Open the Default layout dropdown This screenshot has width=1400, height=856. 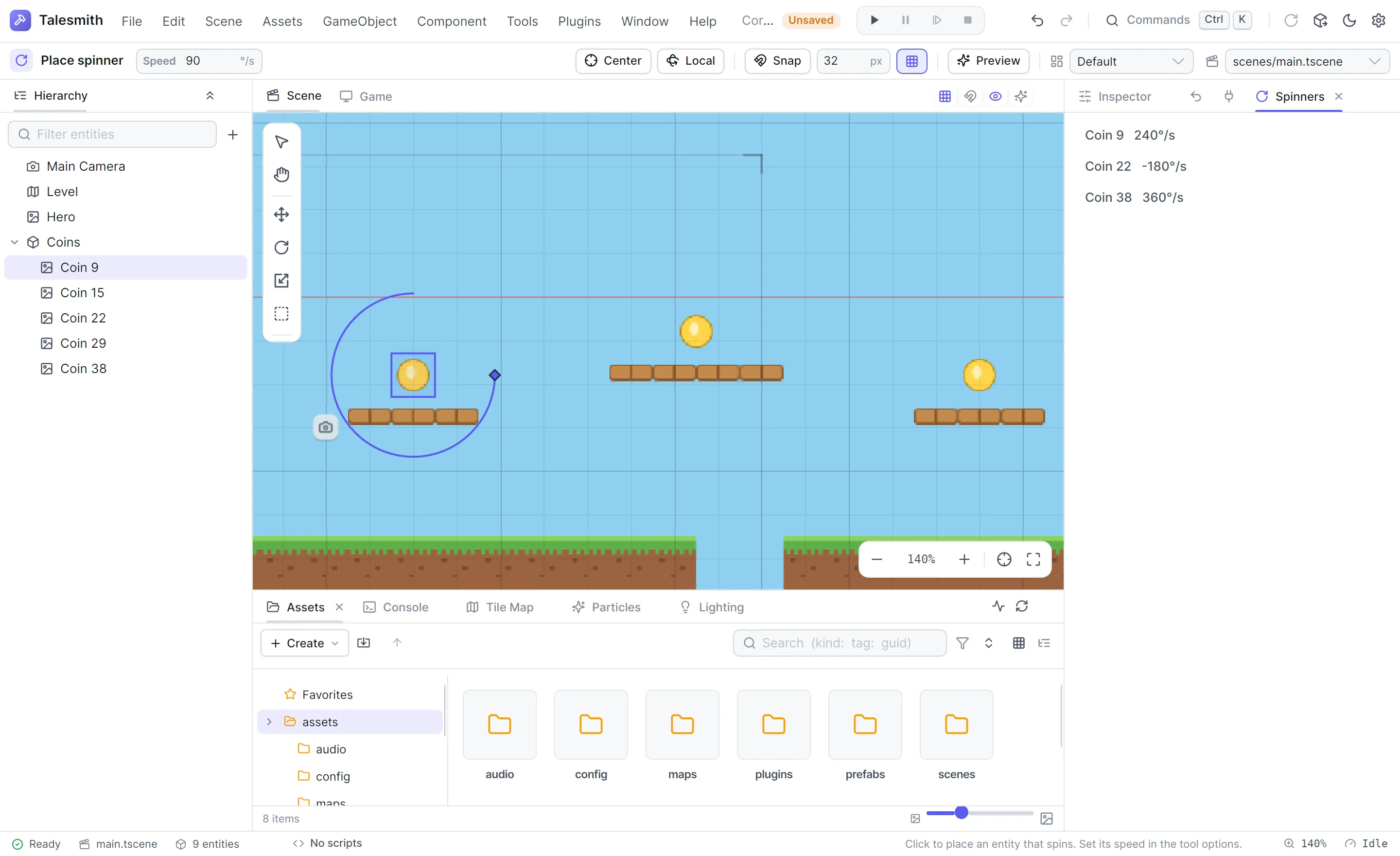tap(1131, 61)
